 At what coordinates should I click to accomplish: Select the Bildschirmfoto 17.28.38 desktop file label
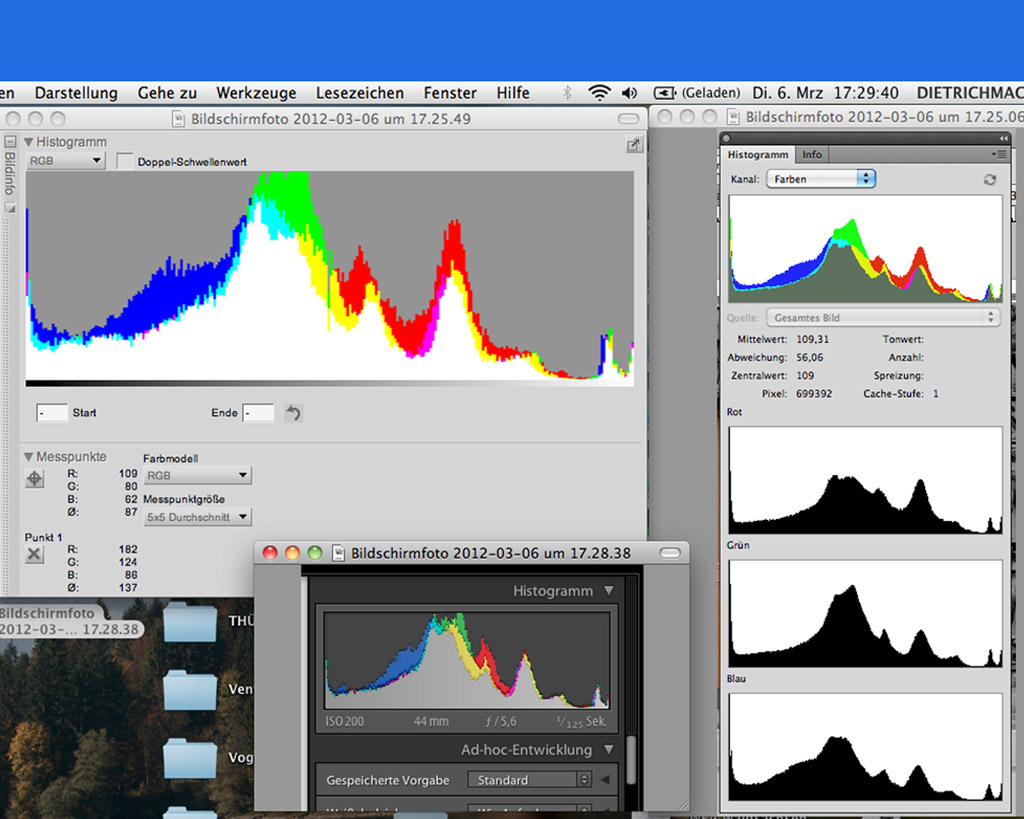point(69,621)
